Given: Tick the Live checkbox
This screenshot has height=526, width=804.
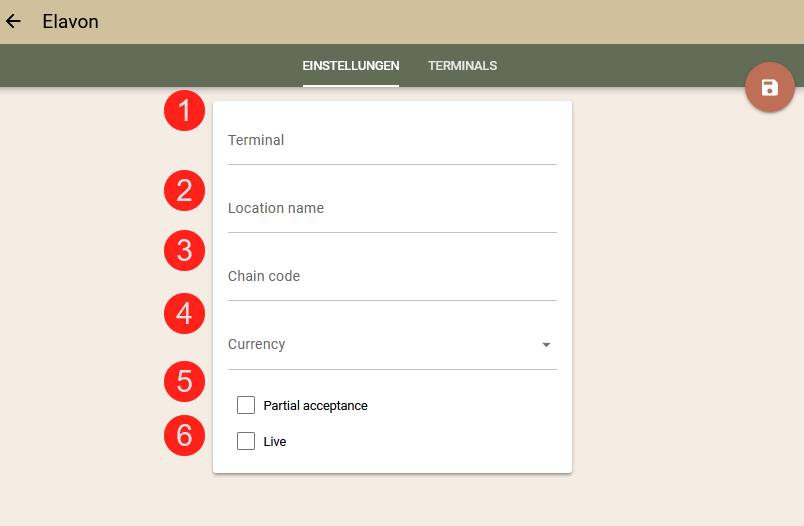Looking at the screenshot, I should (246, 441).
